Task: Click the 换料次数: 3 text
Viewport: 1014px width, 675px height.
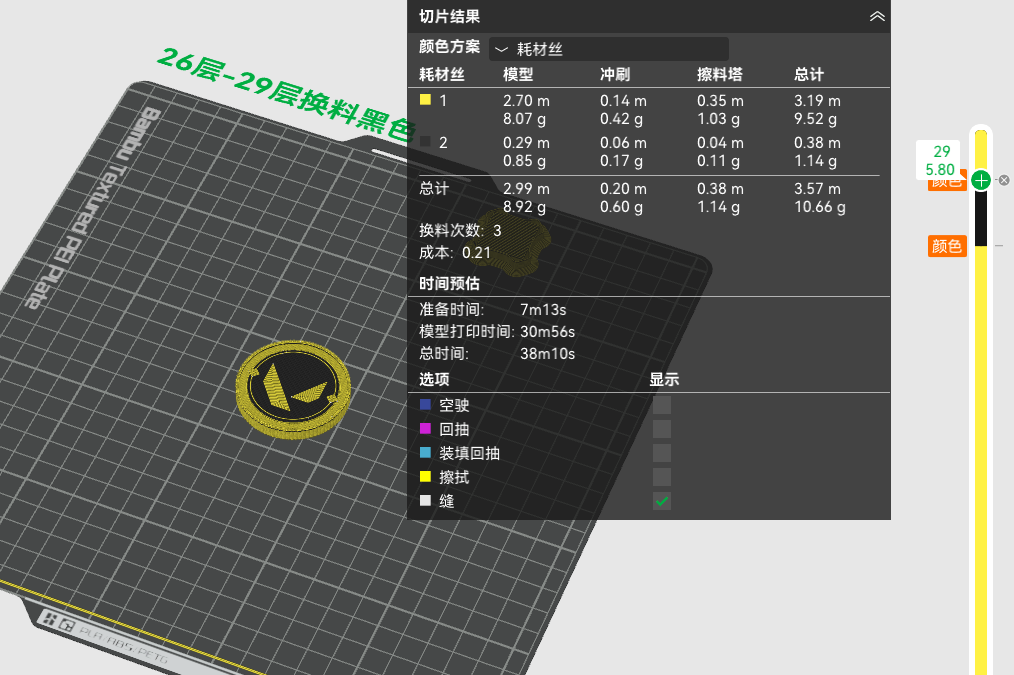Action: (460, 231)
